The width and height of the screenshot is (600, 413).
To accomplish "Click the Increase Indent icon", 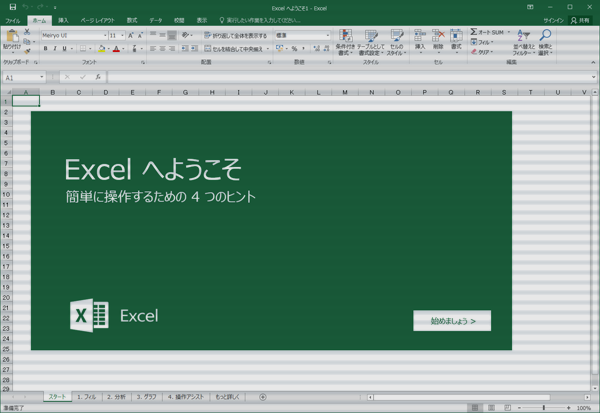I will click(194, 49).
